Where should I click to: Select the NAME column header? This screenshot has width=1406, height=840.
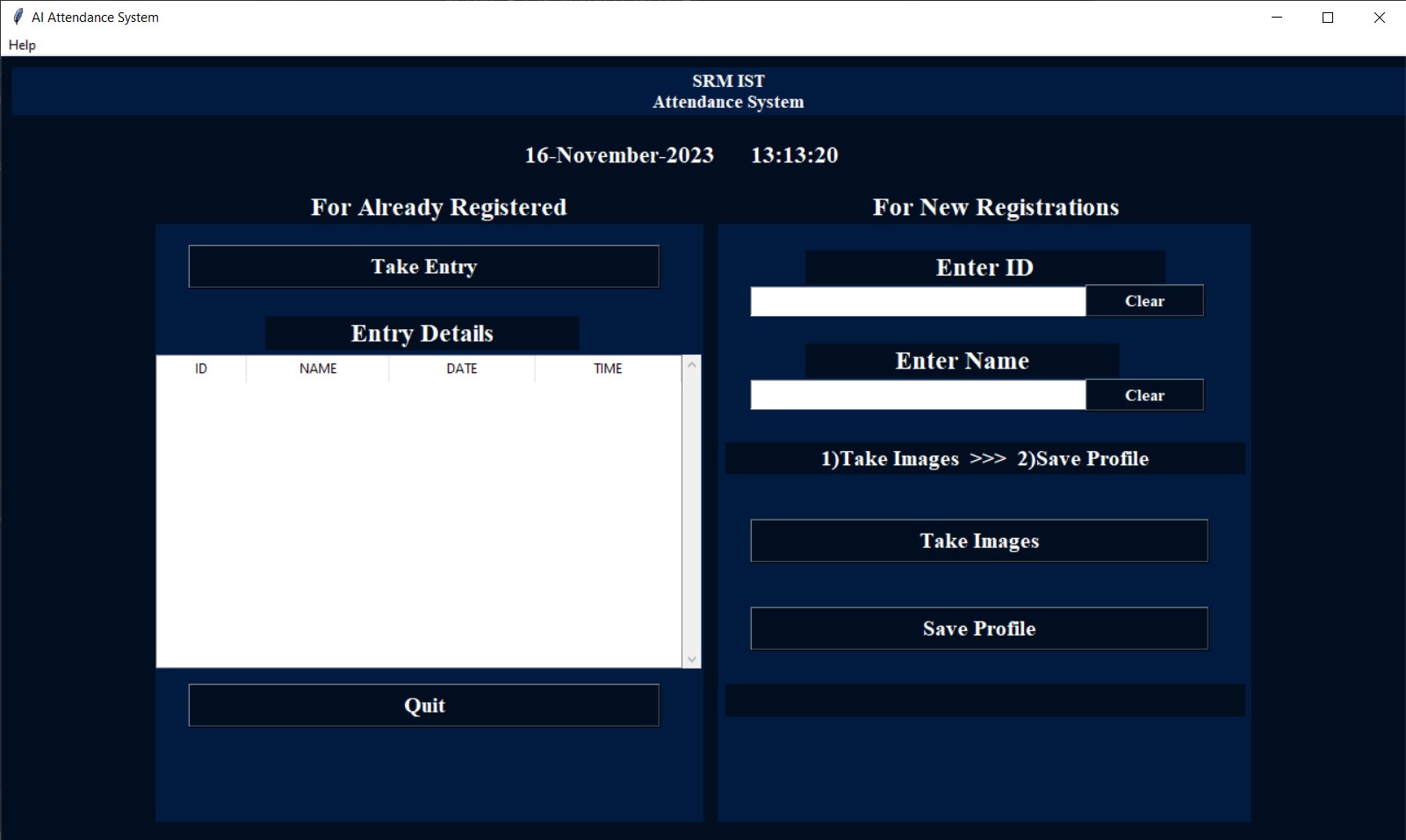[x=318, y=369]
